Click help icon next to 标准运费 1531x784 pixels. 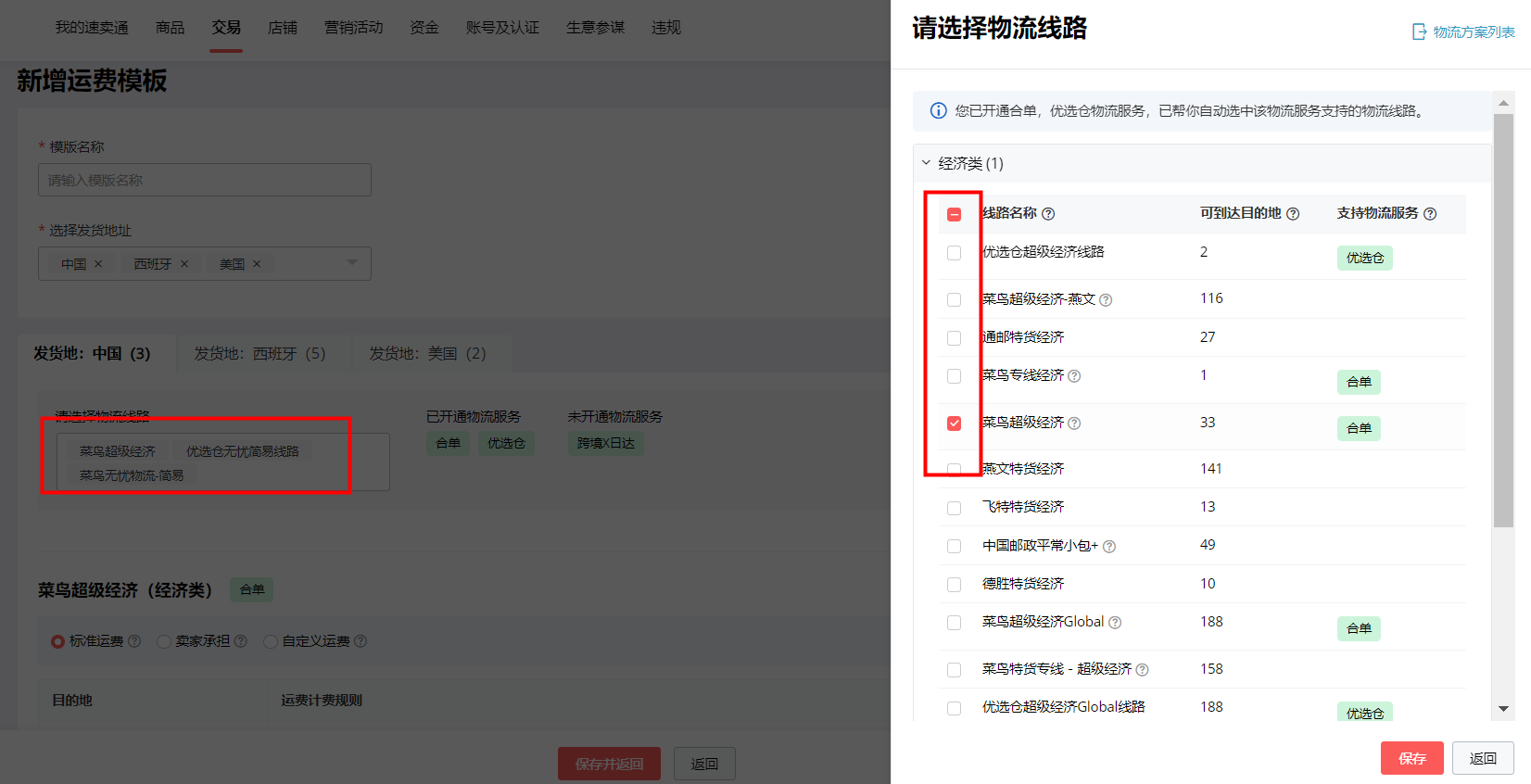click(134, 641)
